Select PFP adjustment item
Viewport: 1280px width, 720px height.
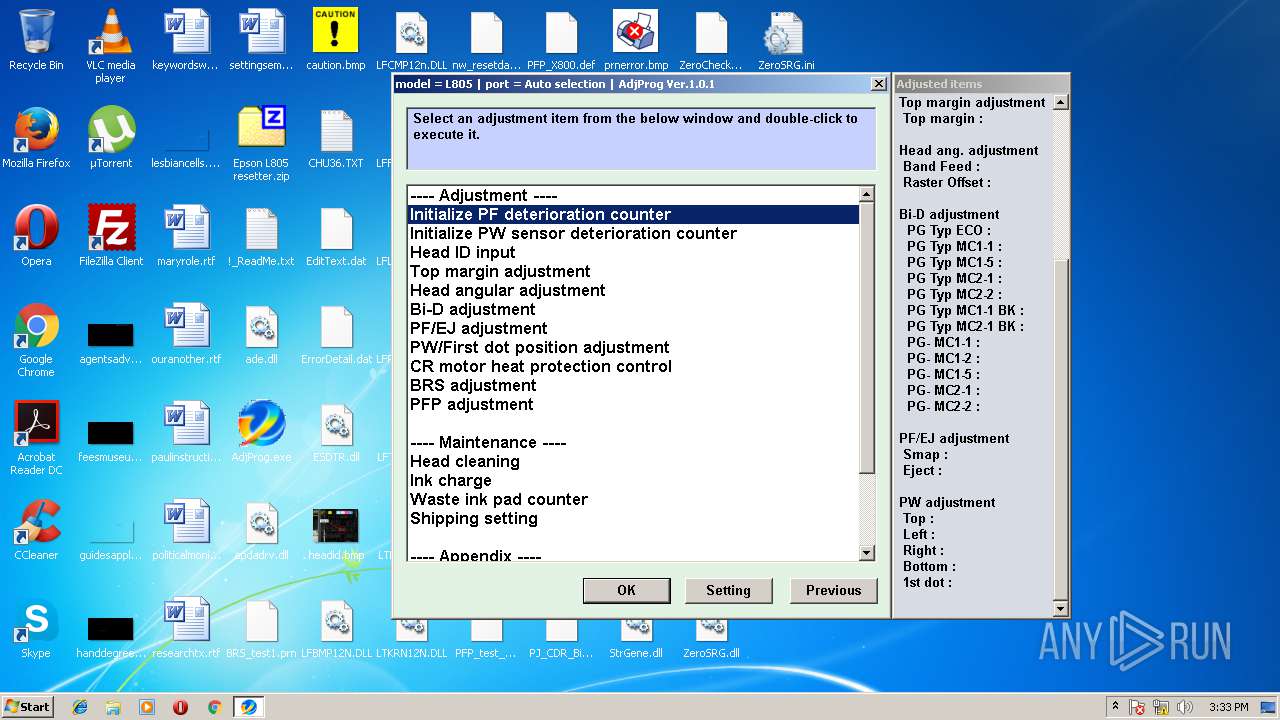pyautogui.click(x=633, y=404)
